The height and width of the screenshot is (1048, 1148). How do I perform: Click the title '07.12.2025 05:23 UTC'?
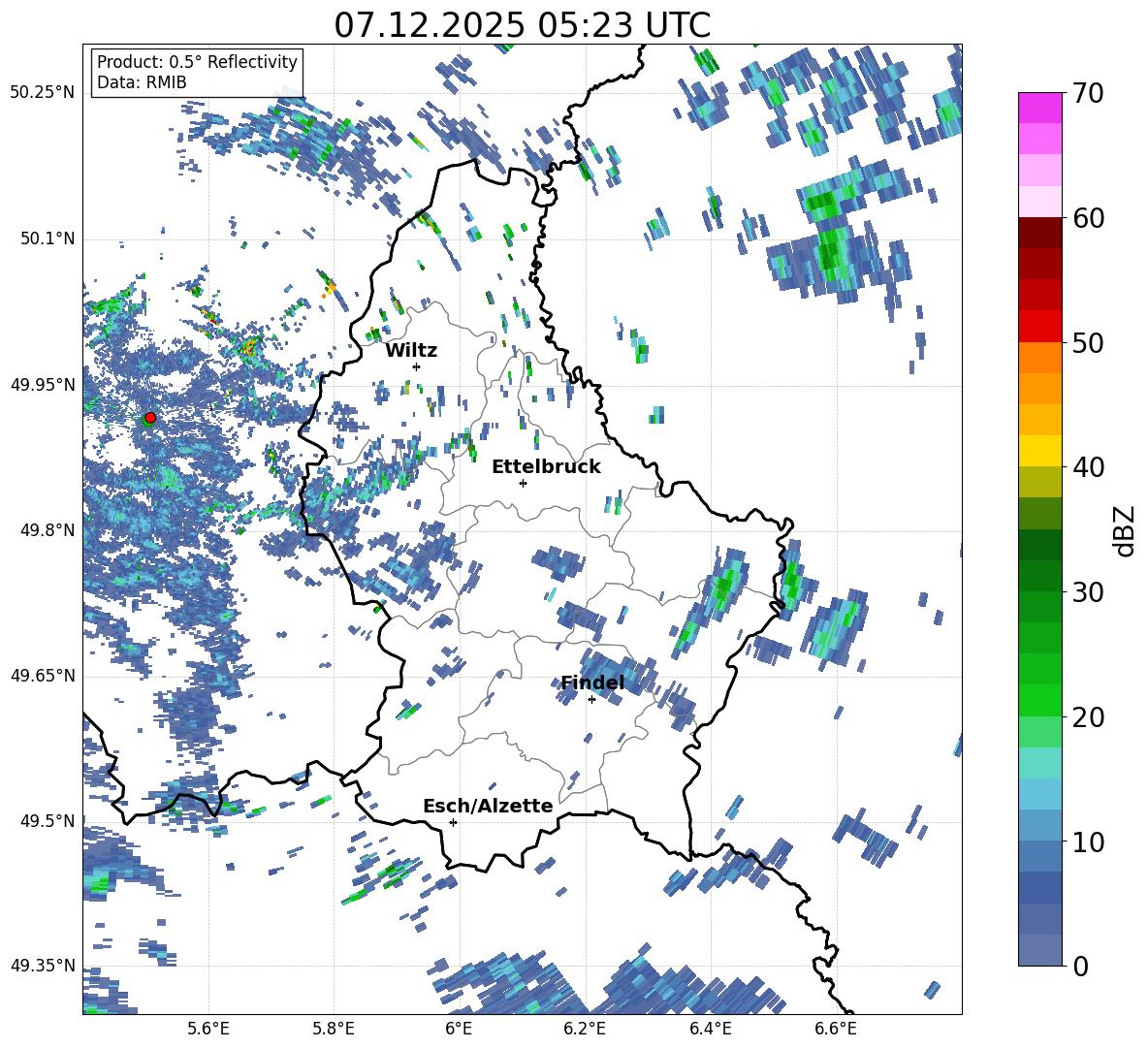522,25
